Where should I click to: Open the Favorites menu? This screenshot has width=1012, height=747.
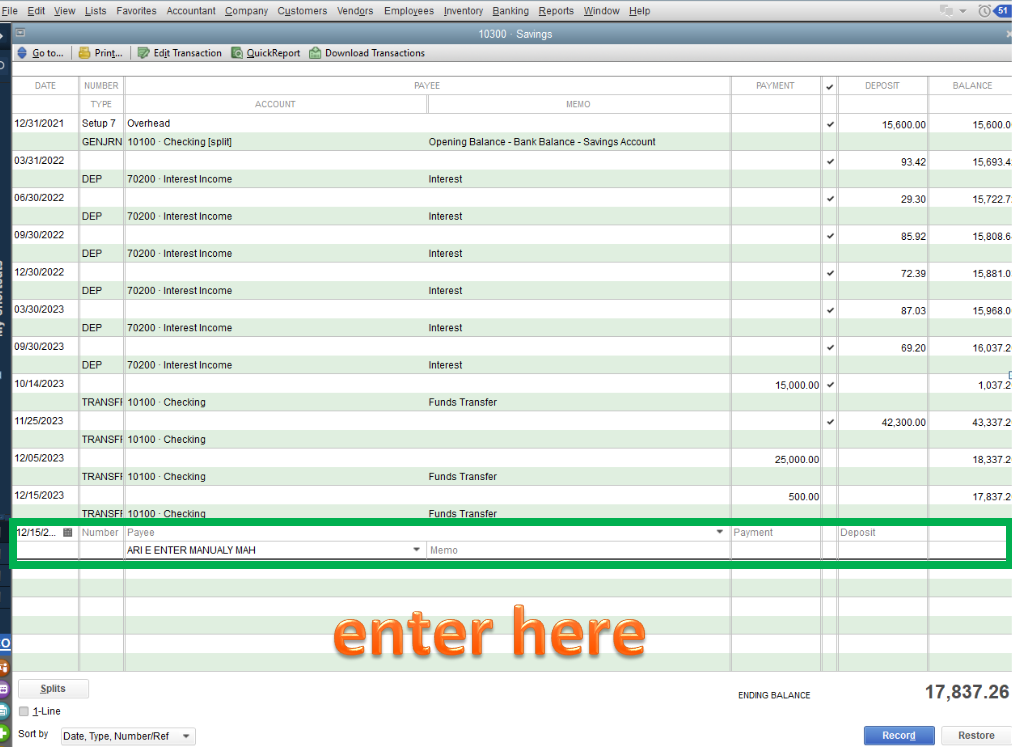(136, 11)
